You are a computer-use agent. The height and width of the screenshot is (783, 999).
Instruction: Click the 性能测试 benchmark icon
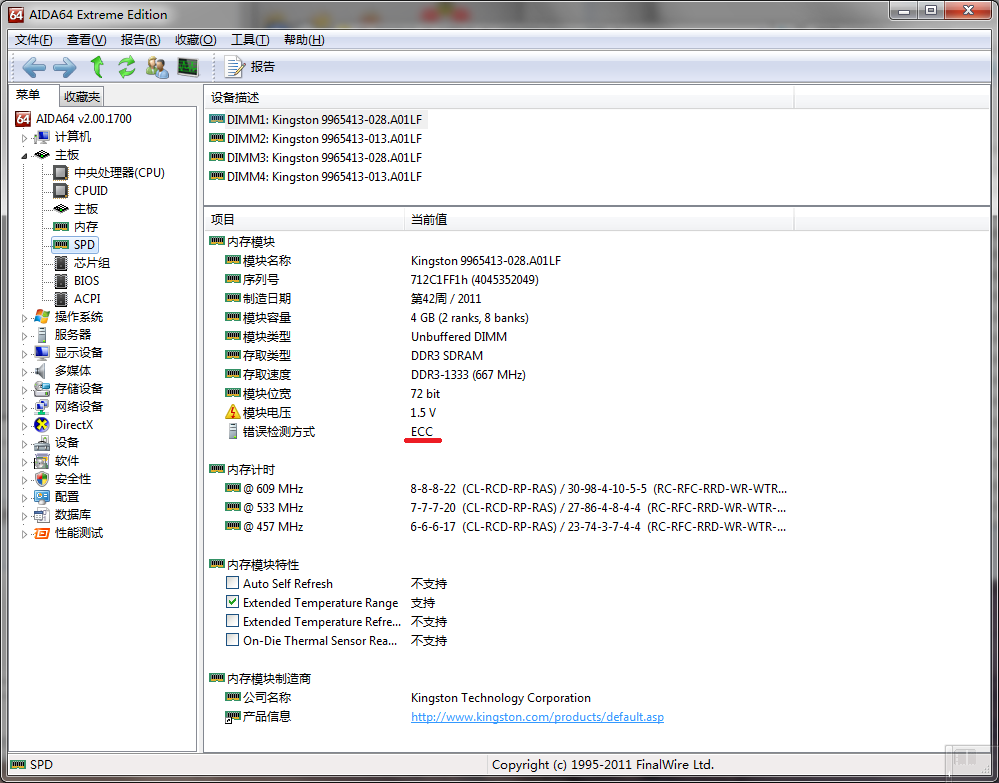pyautogui.click(x=42, y=533)
